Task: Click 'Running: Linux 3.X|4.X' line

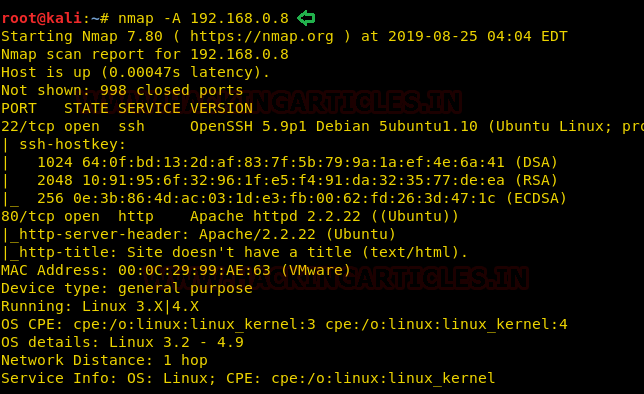Action: click(x=100, y=306)
